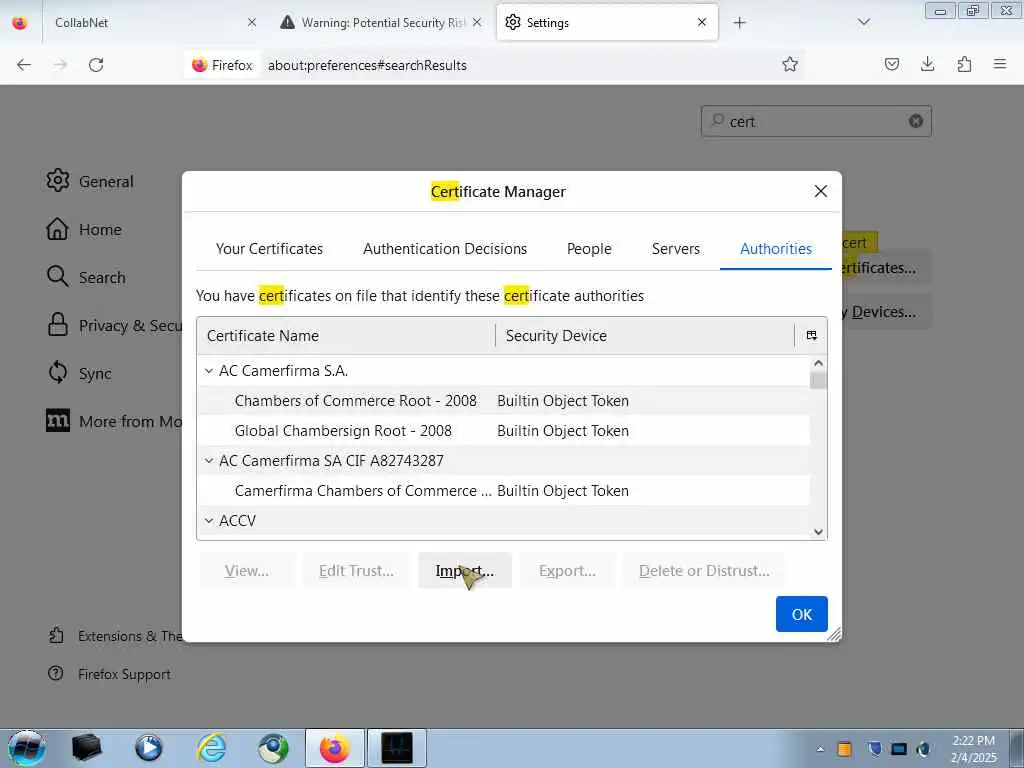Open the Downloads arrow icon
This screenshot has height=768, width=1024.
[x=927, y=64]
